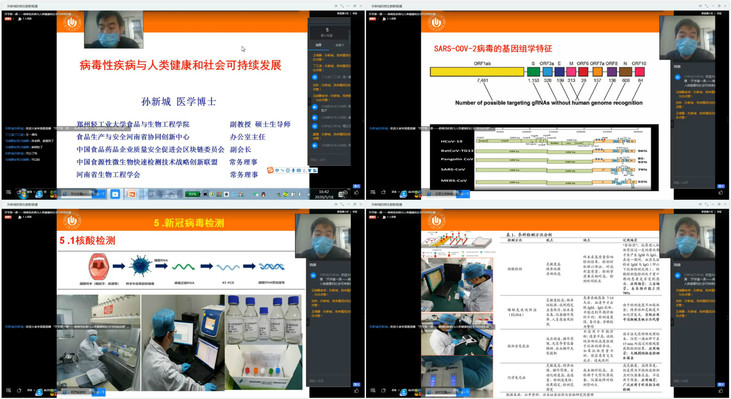Screen dimensions: 731x399
Task: Click the first blue chat avatar beside title slide
Action: click(315, 77)
